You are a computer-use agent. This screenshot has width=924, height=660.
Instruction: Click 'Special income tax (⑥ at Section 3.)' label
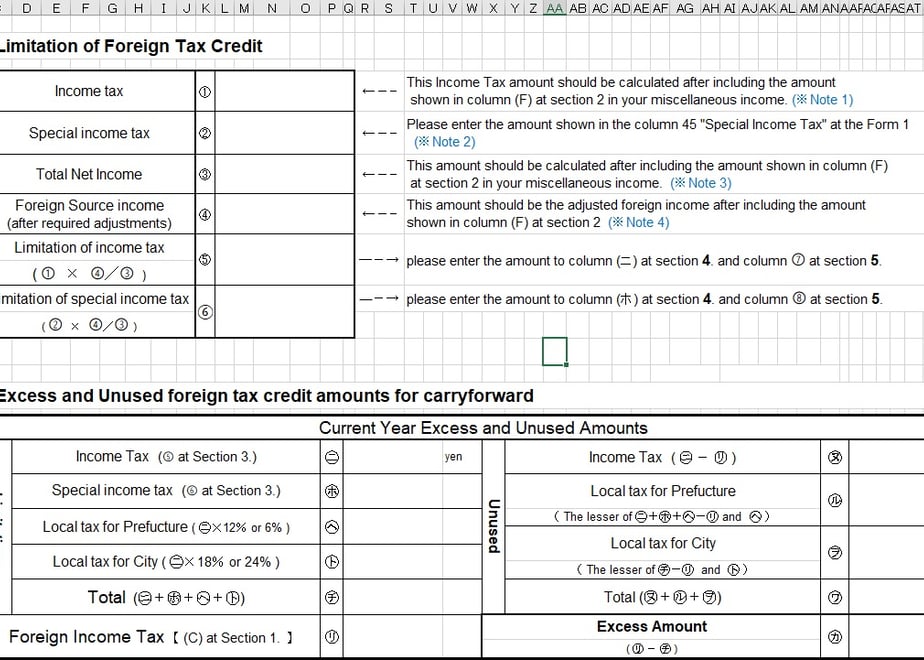pyautogui.click(x=166, y=490)
